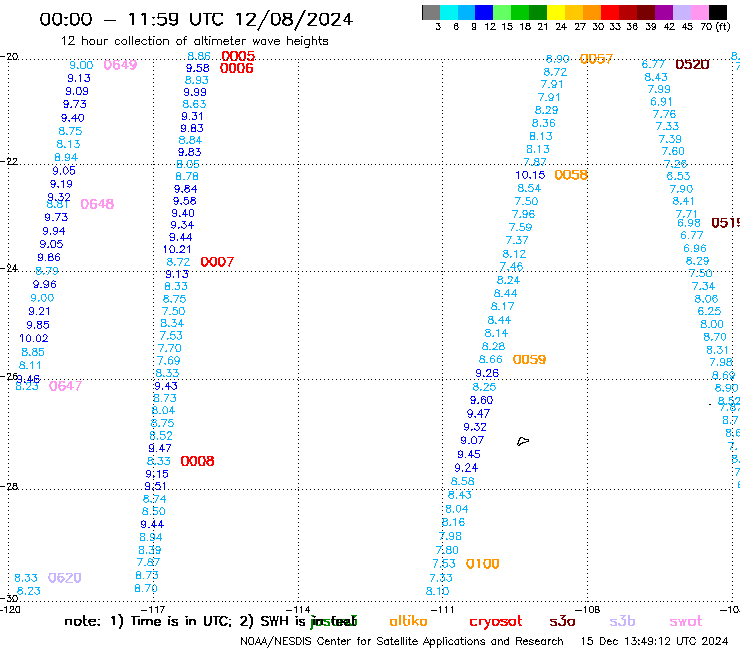Click the wave height value 10.15
Viewport: 740px width, 650px height.
click(530, 175)
